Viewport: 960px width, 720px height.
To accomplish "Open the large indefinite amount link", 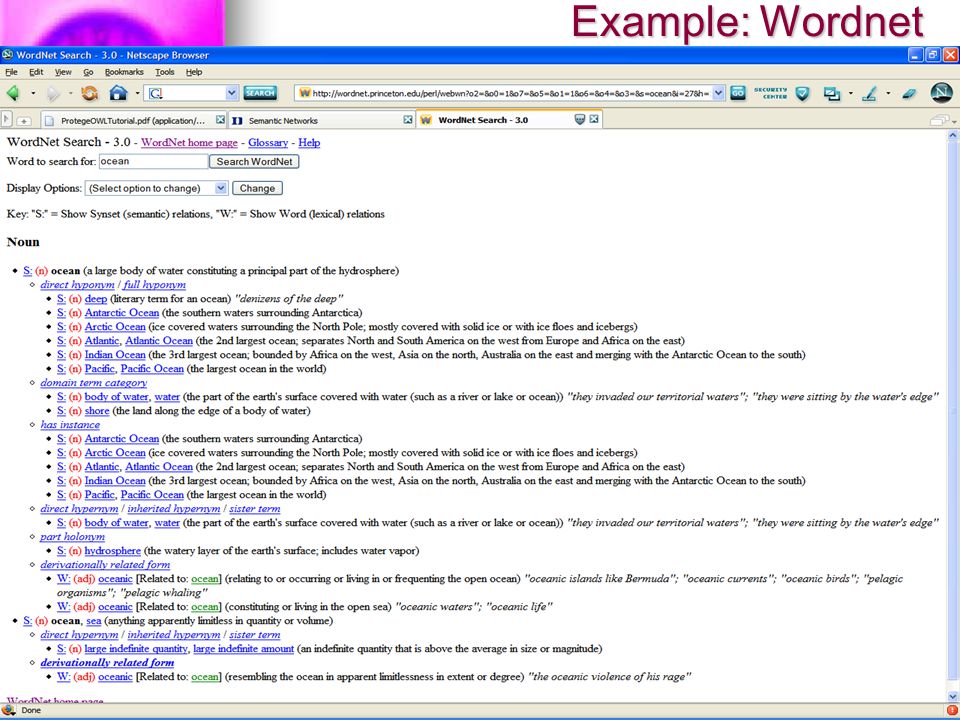I will 244,648.
